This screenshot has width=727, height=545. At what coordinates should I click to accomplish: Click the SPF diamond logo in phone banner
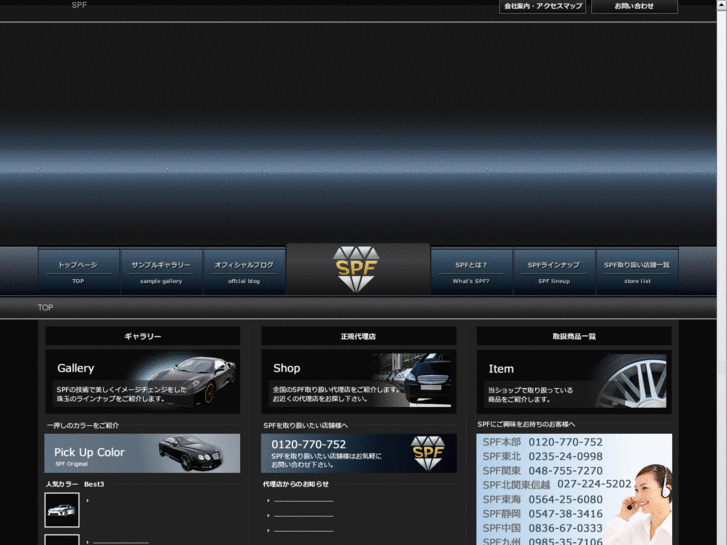(427, 453)
